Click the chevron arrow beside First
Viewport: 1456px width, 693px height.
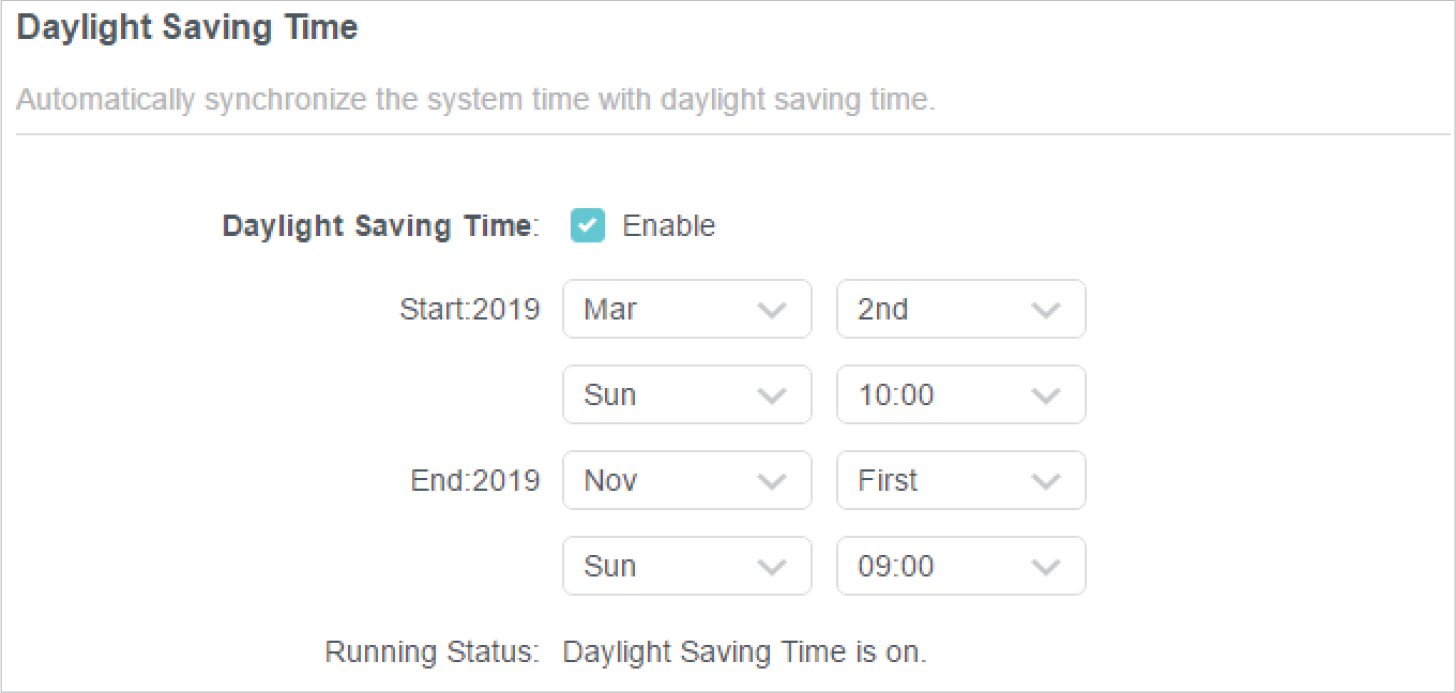click(x=1045, y=482)
